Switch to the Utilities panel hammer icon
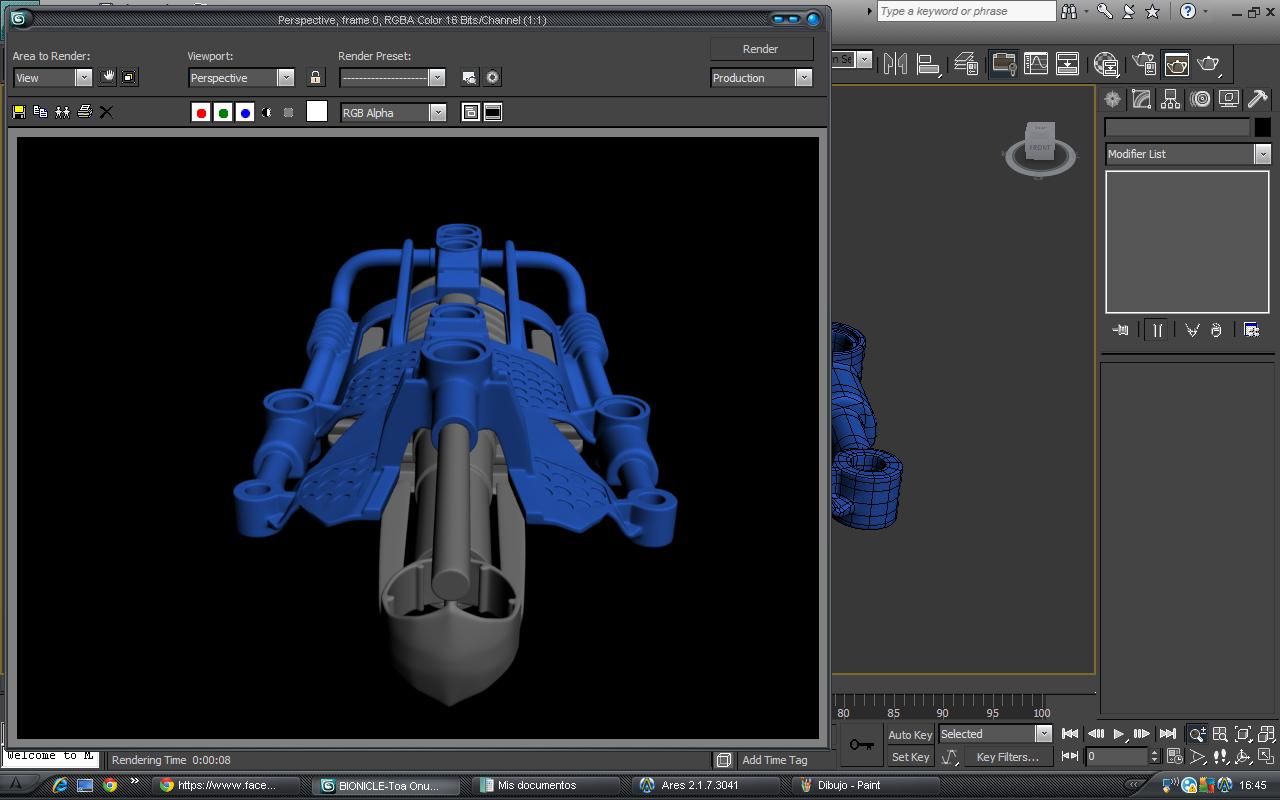 click(1257, 99)
